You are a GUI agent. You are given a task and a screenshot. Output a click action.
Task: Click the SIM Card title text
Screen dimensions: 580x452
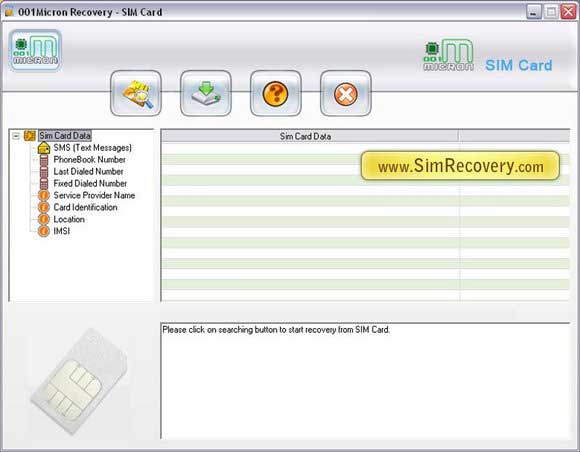coord(519,65)
